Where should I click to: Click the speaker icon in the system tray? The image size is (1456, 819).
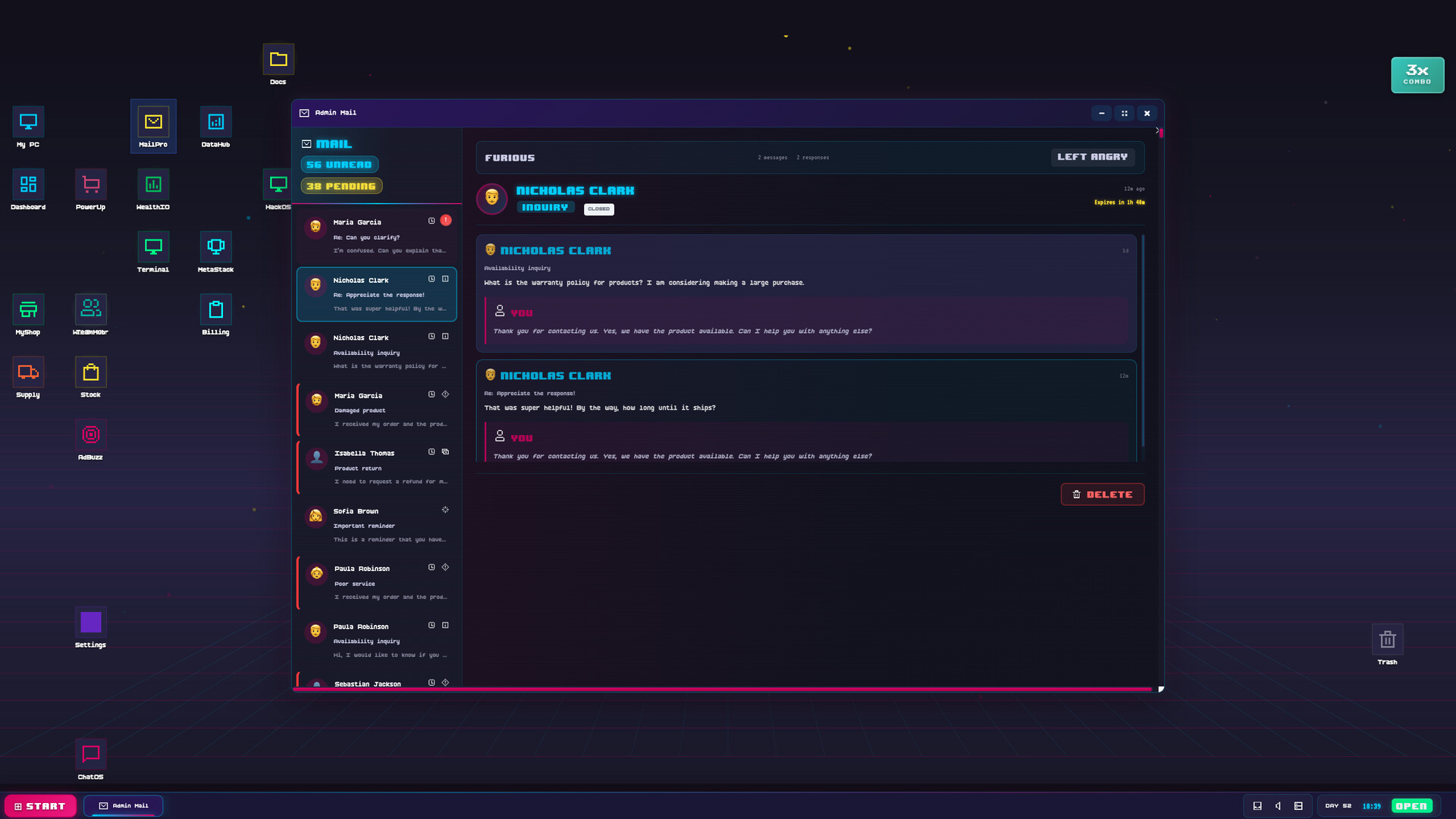1278,805
